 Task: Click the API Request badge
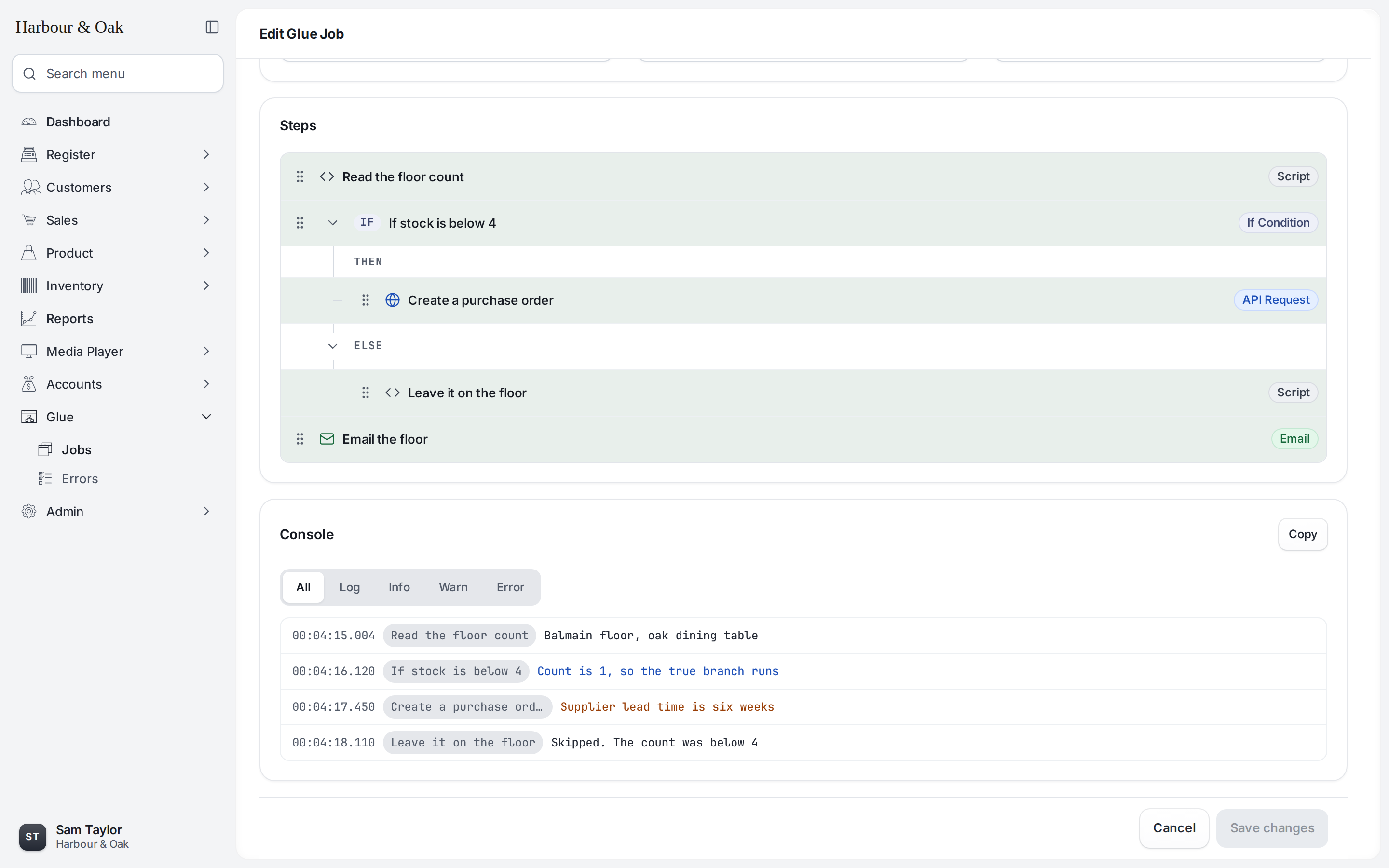pyautogui.click(x=1275, y=300)
